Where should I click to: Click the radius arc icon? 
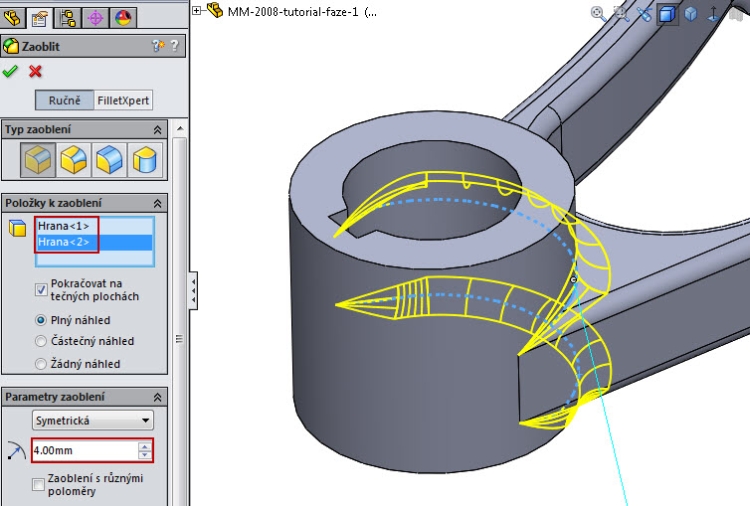16,451
